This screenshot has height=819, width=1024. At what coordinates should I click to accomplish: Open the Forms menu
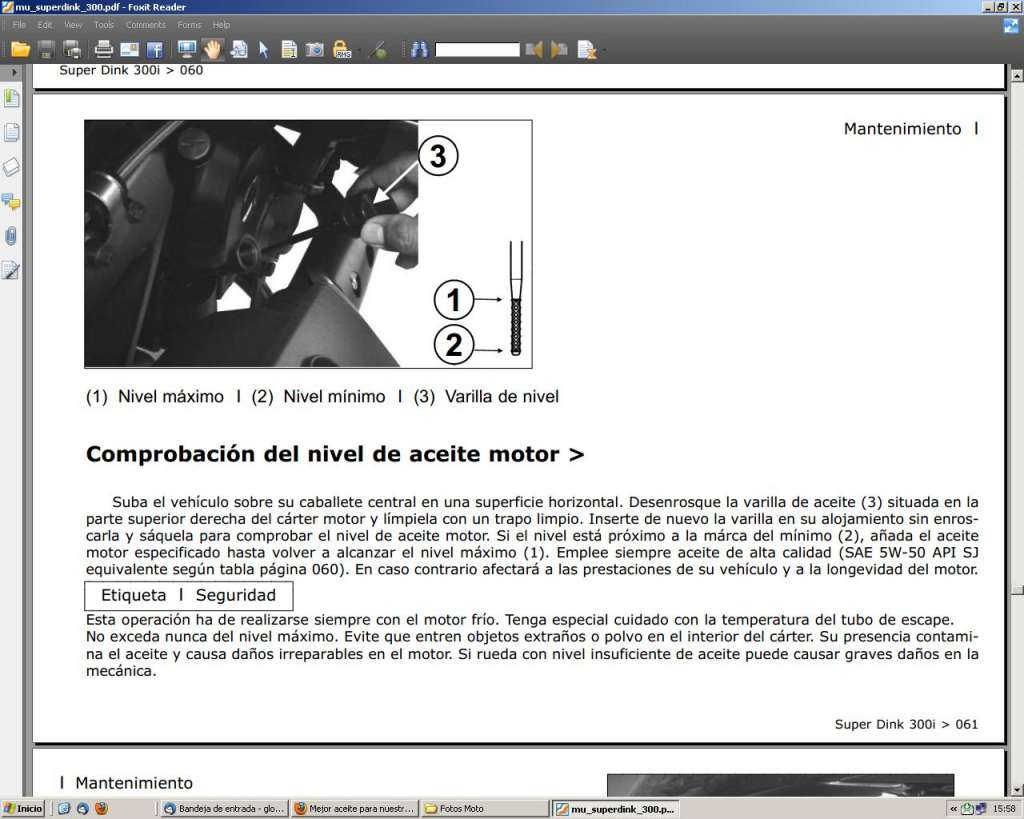189,25
